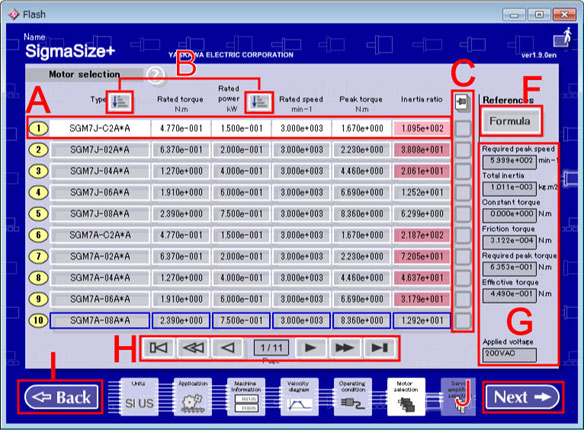Check the box for SGM7J-06A*A row
This screenshot has width=584, height=430.
[463, 193]
